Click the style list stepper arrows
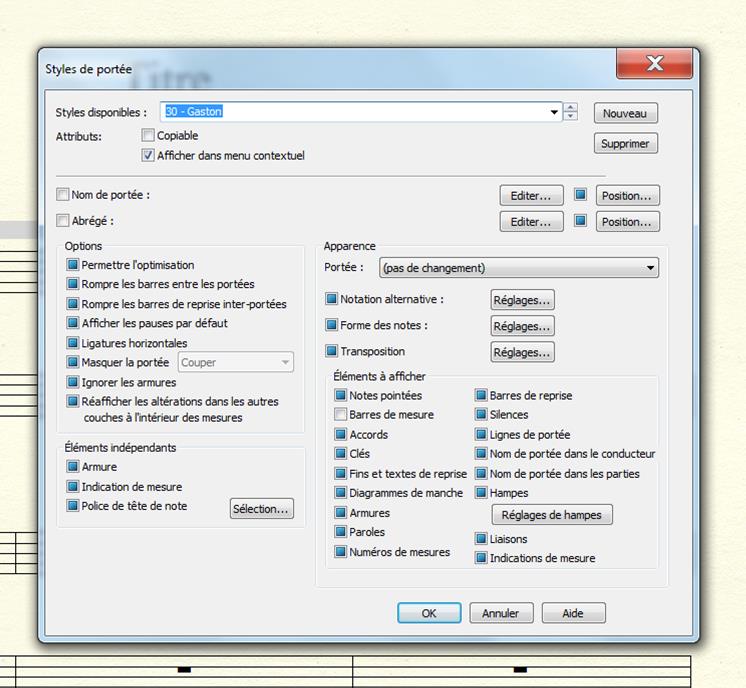The height and width of the screenshot is (688, 746). (571, 113)
